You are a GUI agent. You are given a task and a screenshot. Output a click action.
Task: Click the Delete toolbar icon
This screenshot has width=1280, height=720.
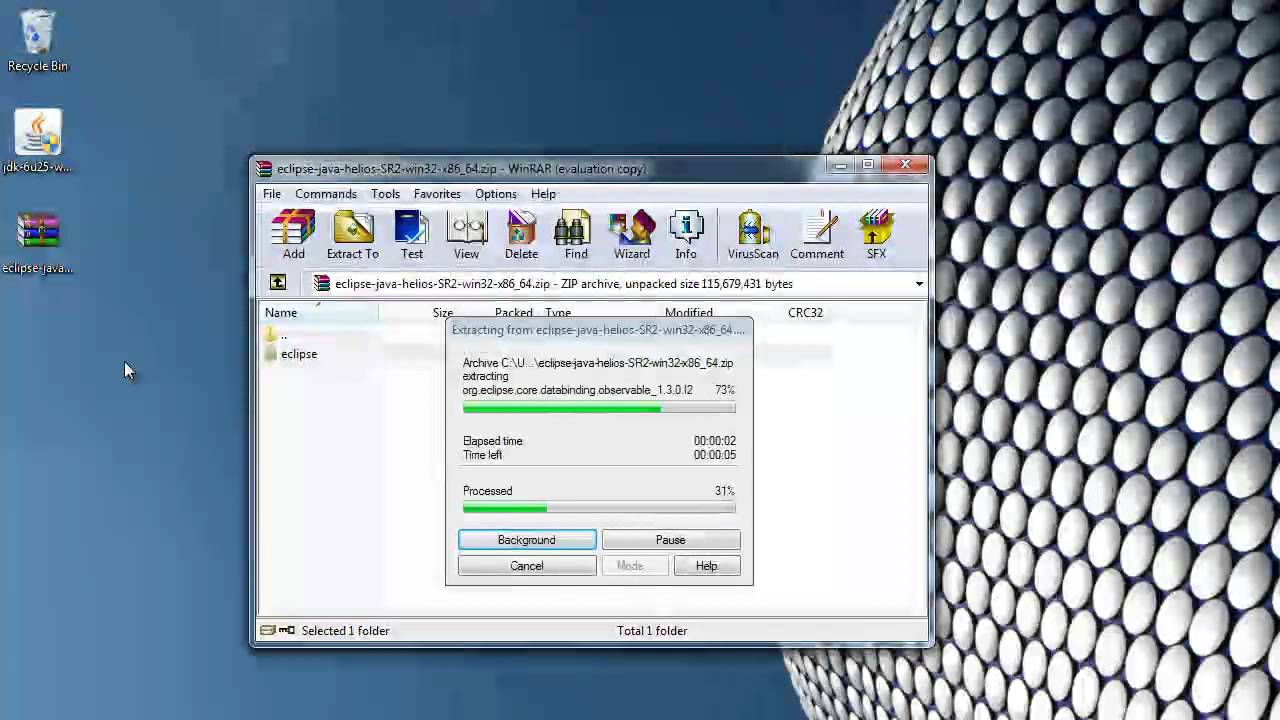click(521, 235)
